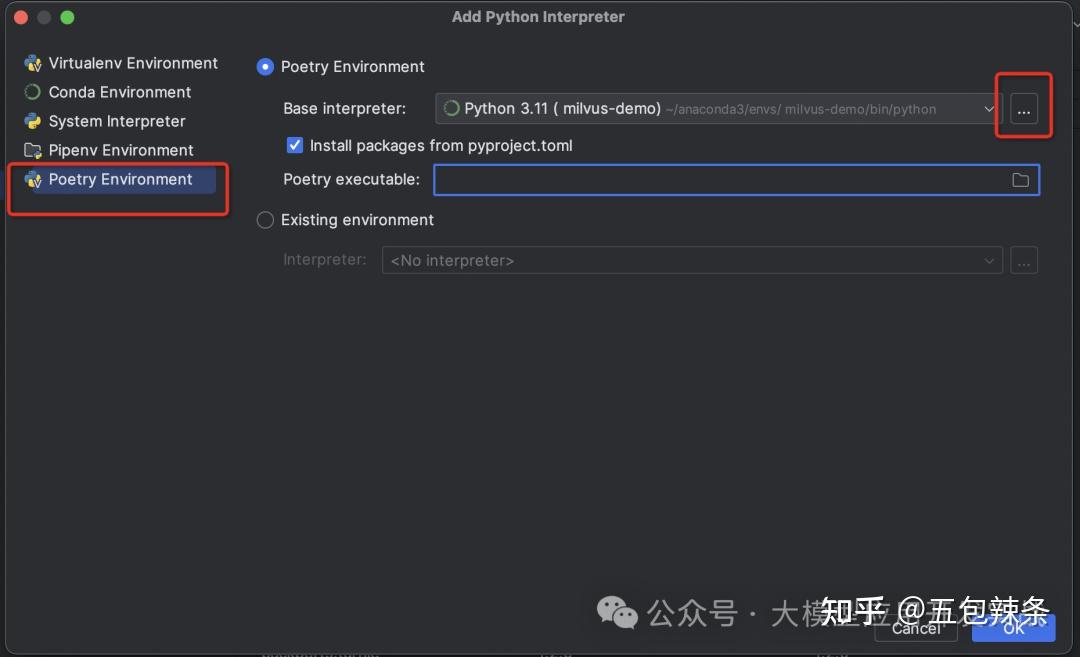This screenshot has width=1080, height=657.
Task: Click the Conda Environment circle icon
Action: coord(33,93)
